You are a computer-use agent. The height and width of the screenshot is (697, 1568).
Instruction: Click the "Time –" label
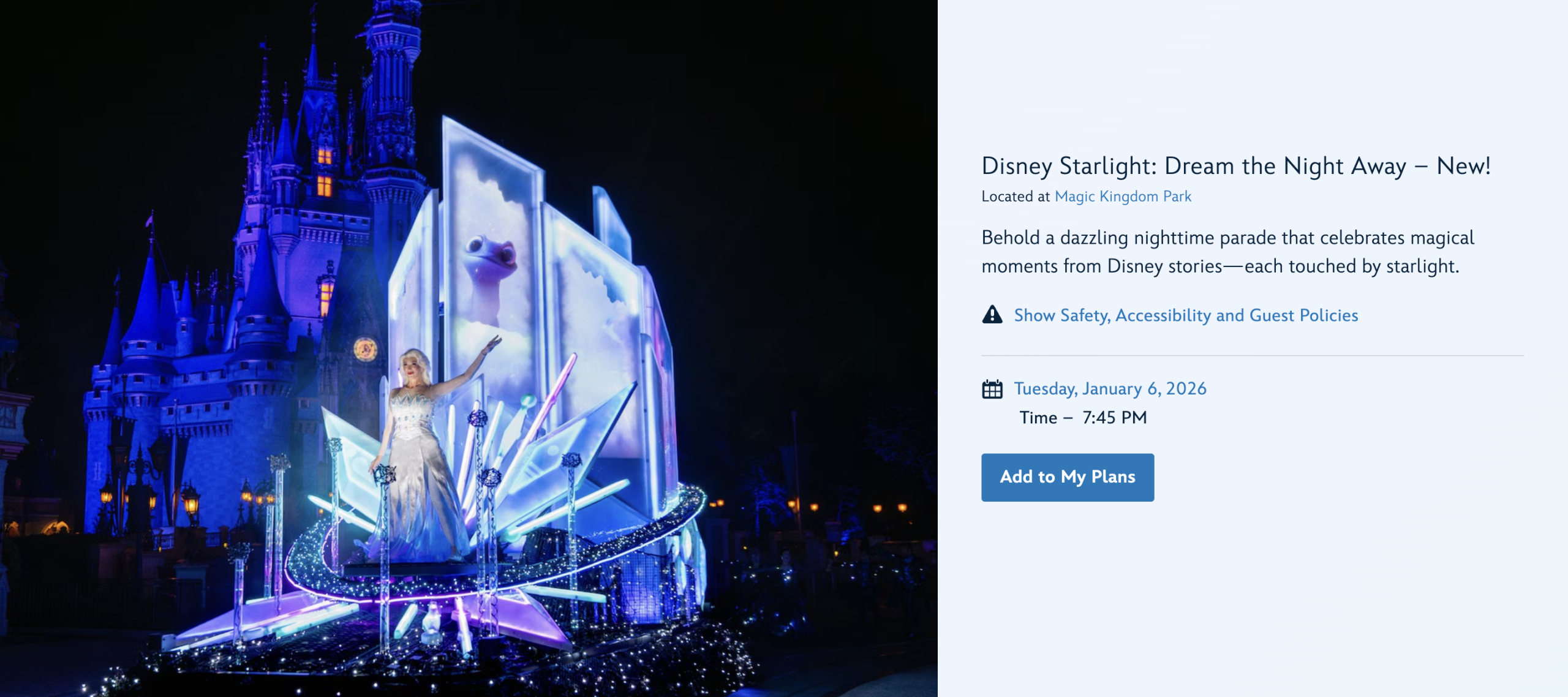point(1046,418)
